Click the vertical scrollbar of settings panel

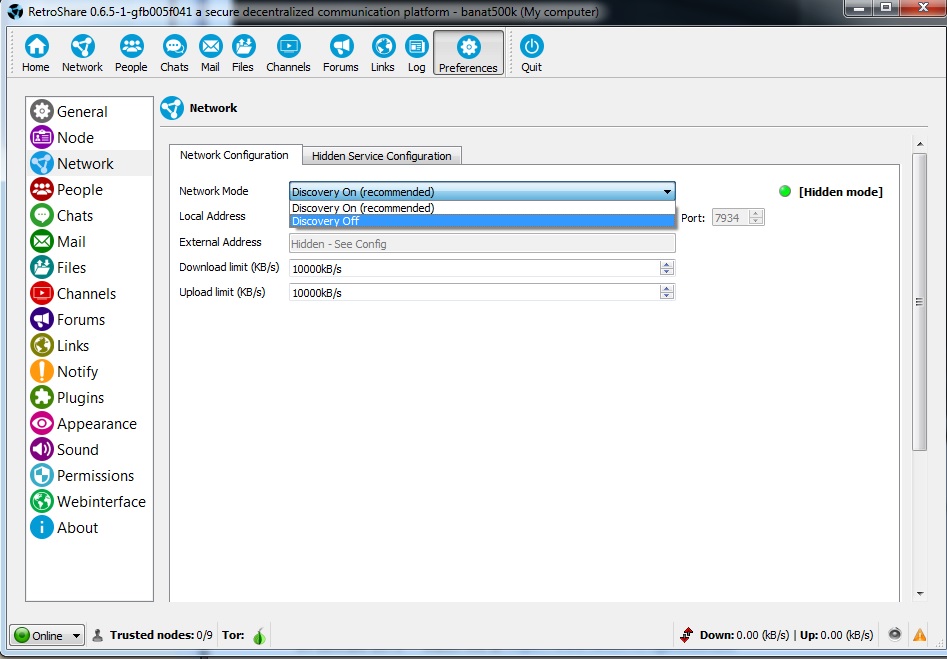click(919, 302)
